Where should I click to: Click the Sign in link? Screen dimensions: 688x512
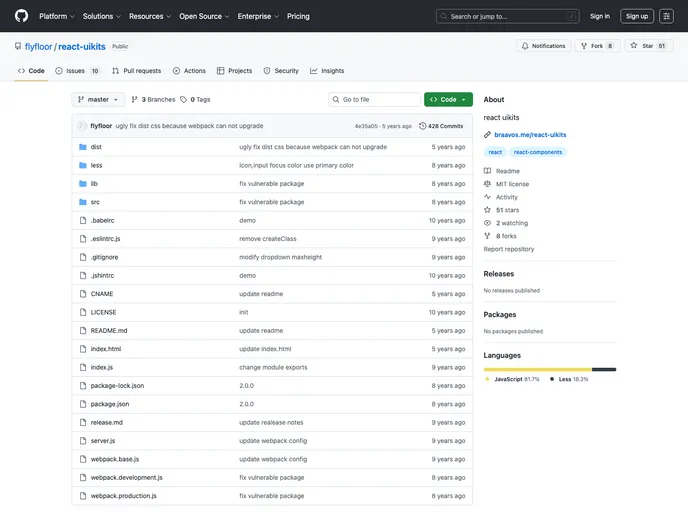tap(600, 16)
